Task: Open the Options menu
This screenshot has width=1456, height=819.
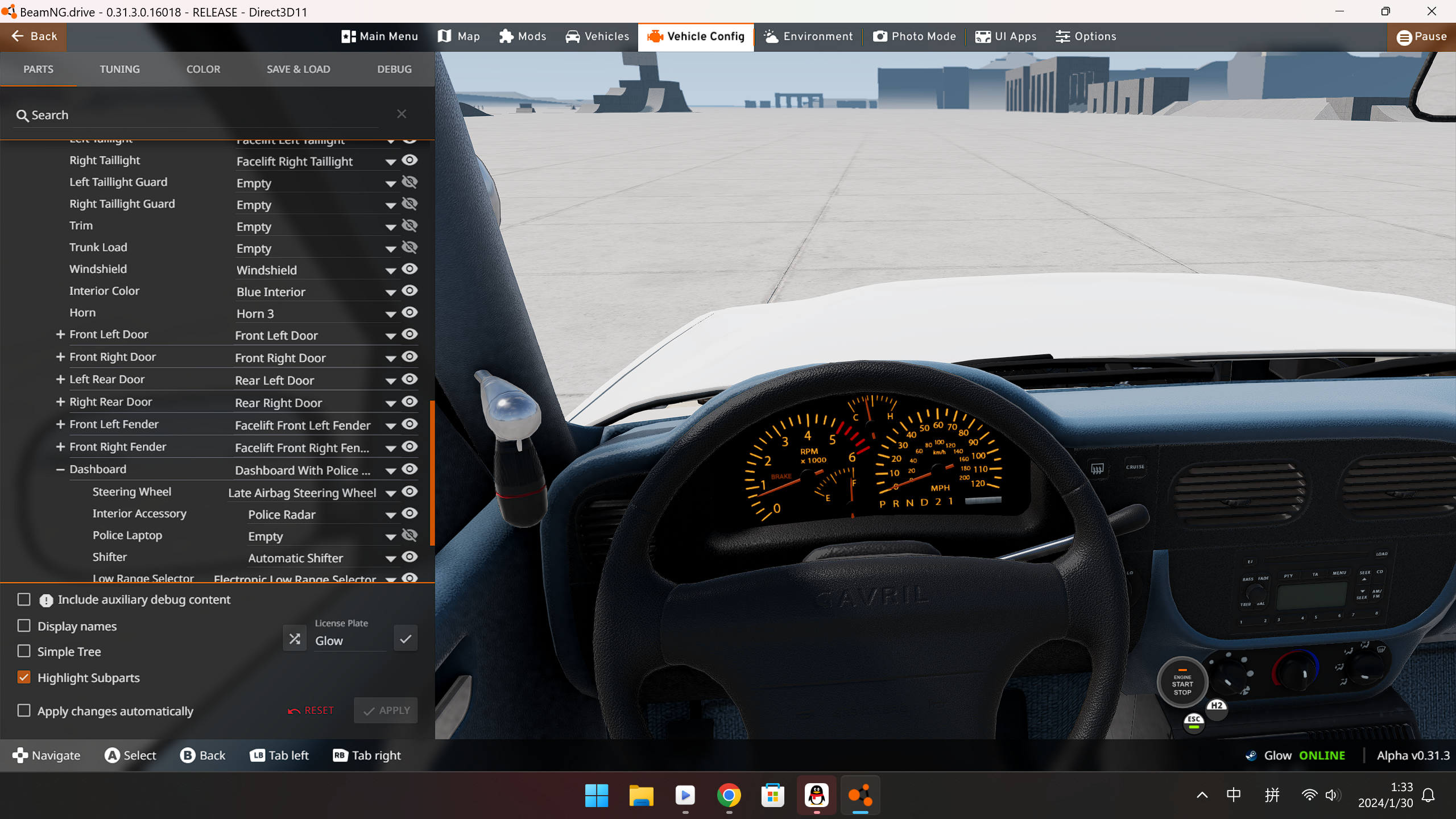Action: 1086,36
